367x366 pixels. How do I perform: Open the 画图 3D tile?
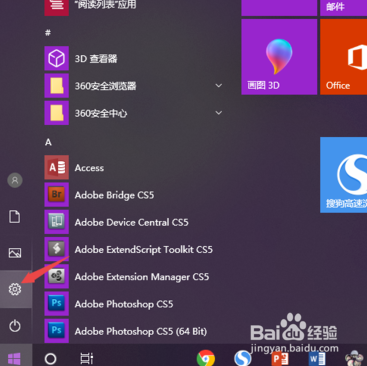click(279, 57)
